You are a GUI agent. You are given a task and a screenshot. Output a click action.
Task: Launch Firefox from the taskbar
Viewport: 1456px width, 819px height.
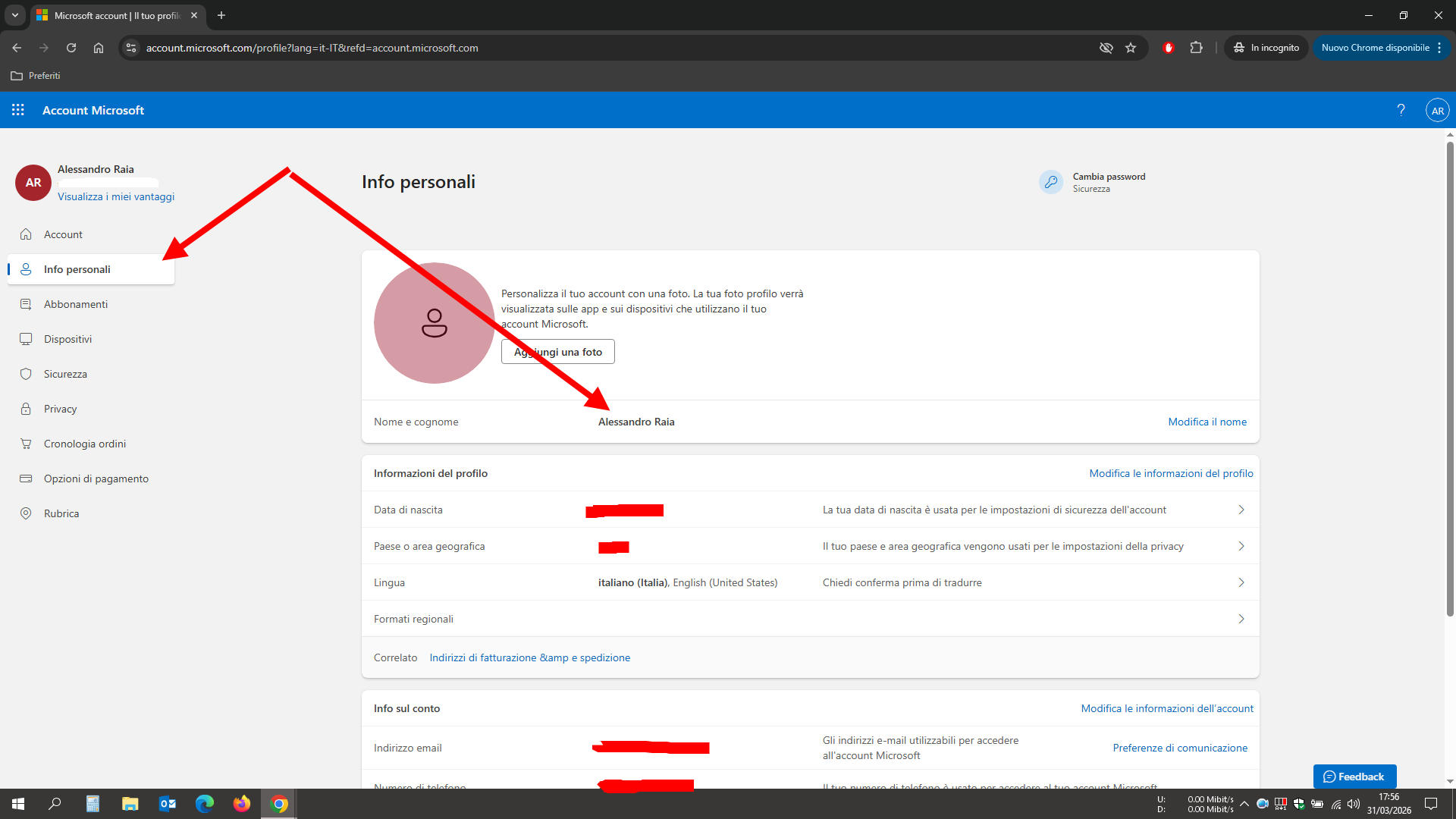(241, 804)
